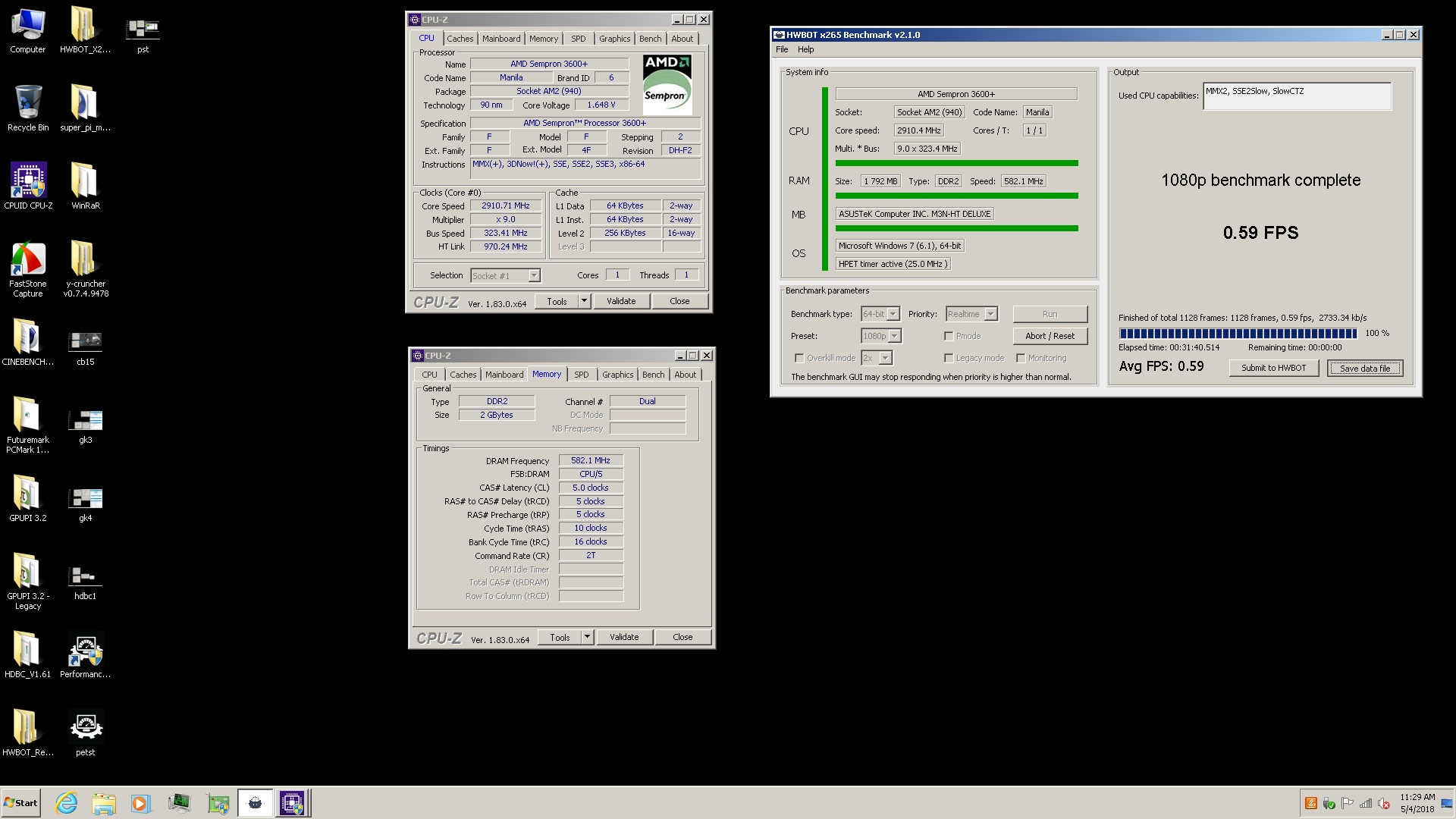Open the super_pi_m... folder icon

click(x=85, y=108)
